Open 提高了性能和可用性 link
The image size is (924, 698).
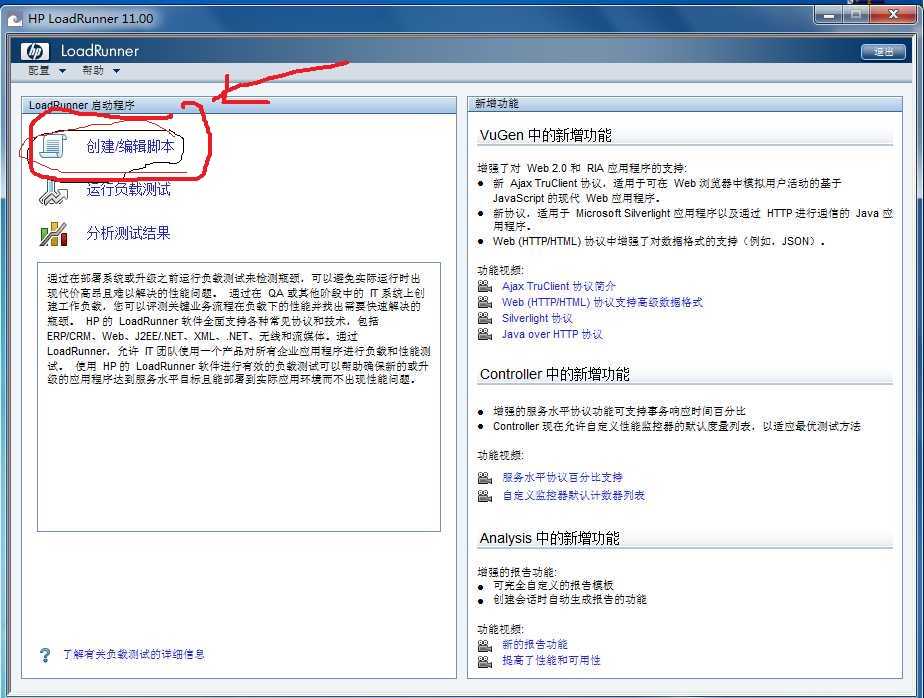[x=551, y=661]
